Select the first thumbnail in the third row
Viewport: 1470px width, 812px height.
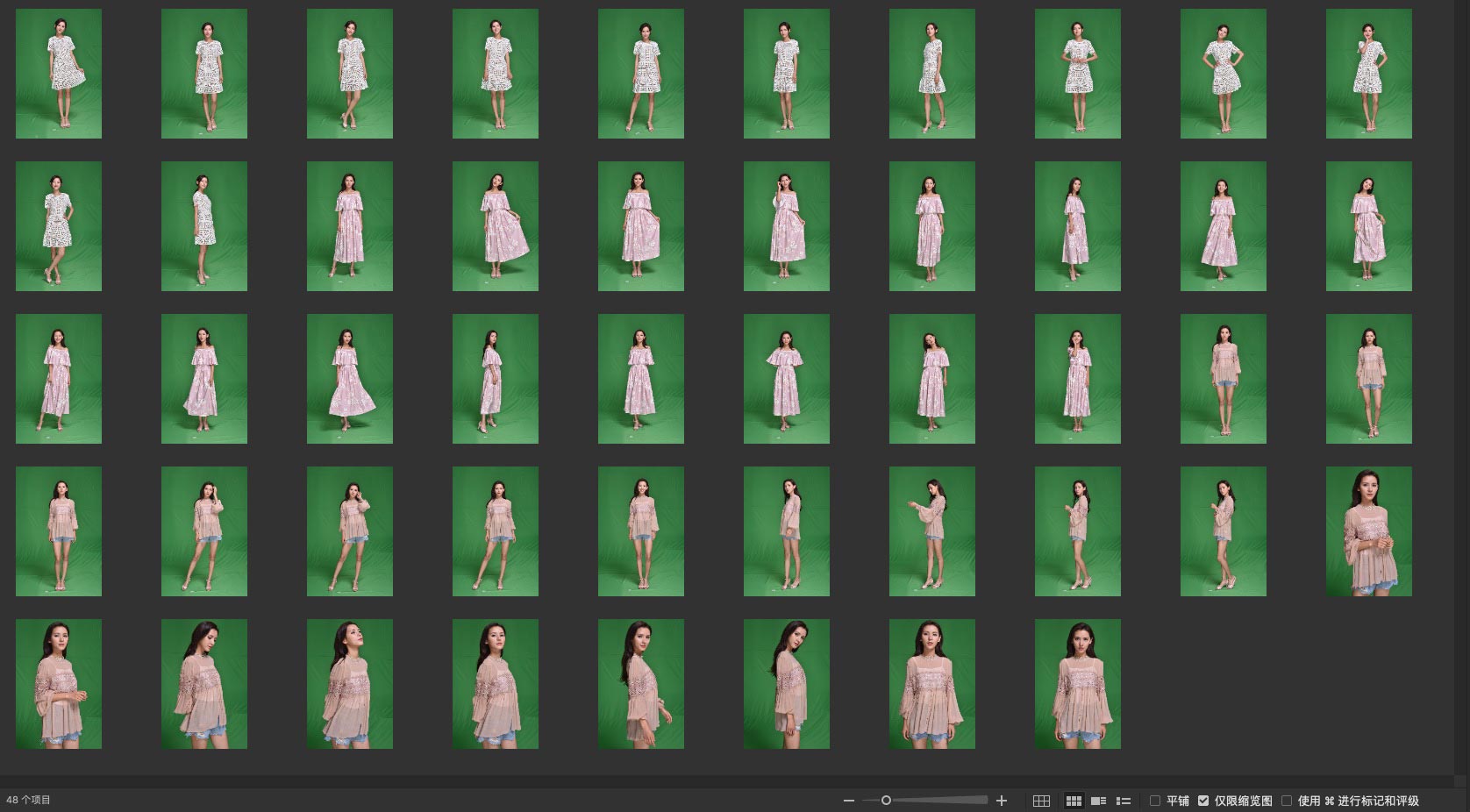tap(59, 379)
